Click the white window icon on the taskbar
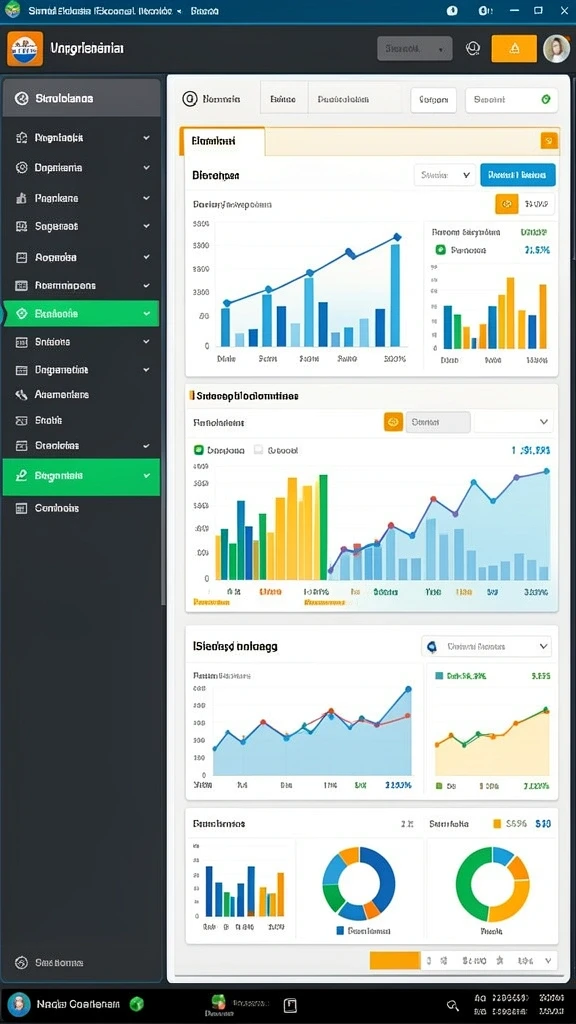This screenshot has width=576, height=1024. point(291,1005)
